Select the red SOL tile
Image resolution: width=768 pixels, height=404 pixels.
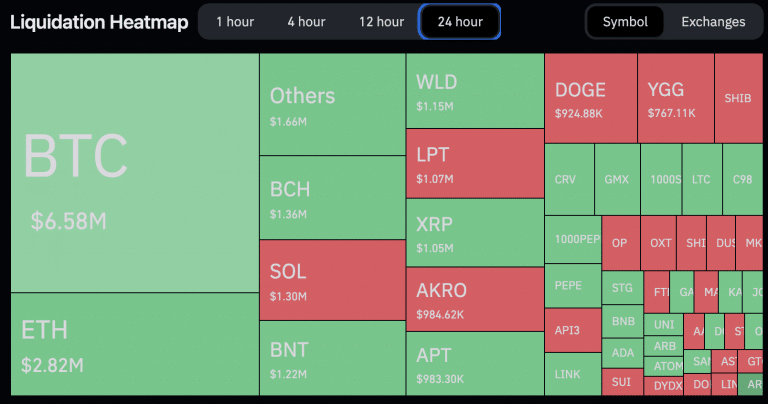tap(332, 279)
